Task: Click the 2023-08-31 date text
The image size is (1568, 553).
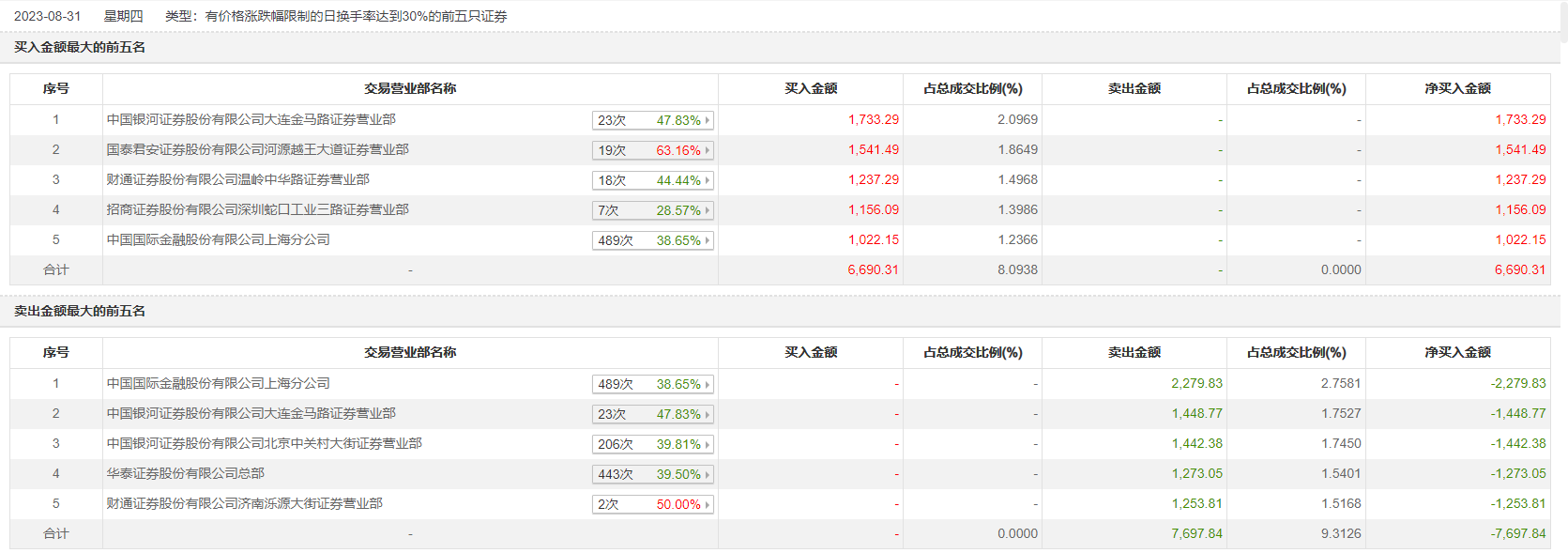Action: tap(47, 16)
